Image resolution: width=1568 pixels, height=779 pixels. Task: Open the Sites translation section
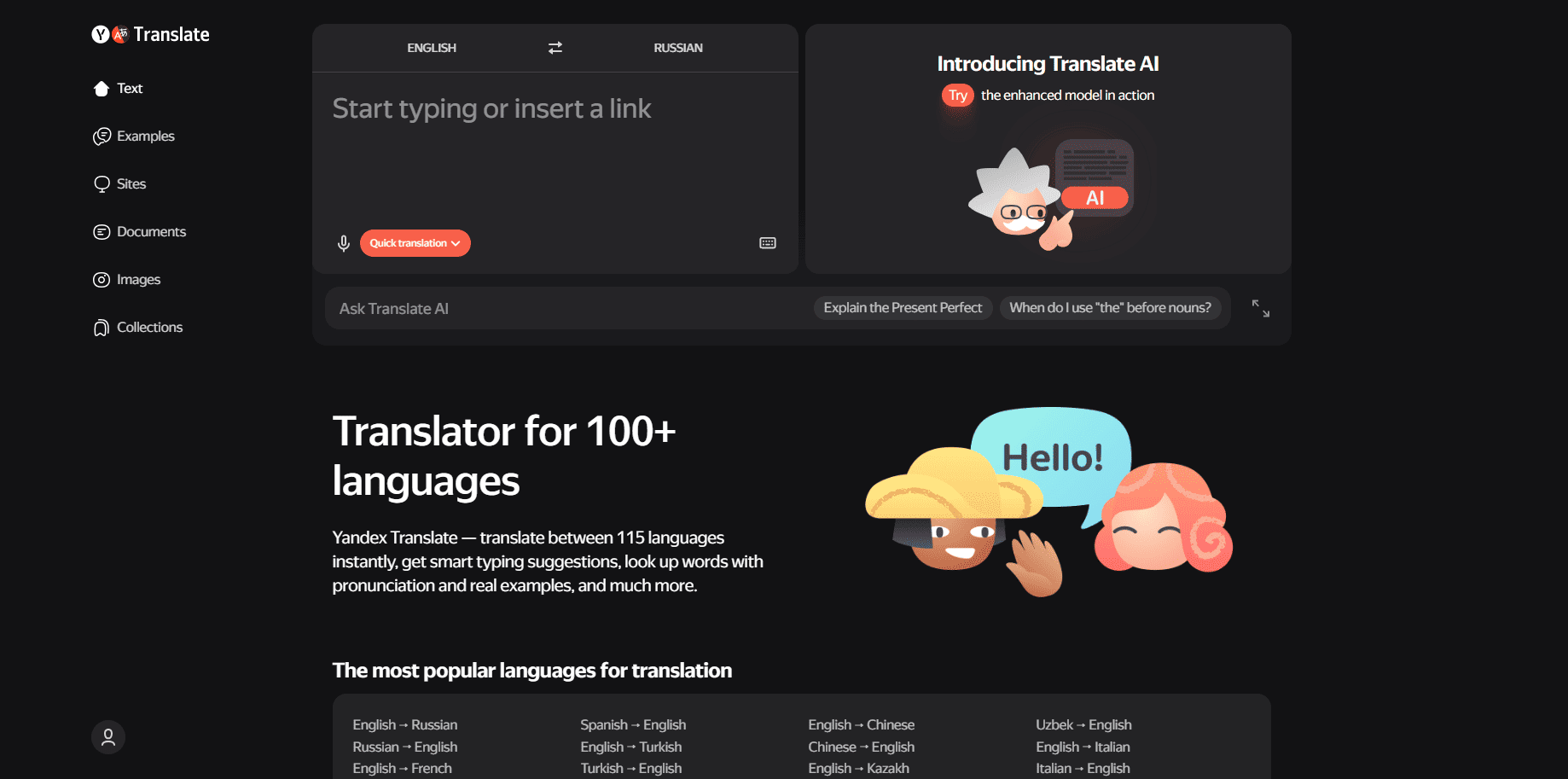131,183
